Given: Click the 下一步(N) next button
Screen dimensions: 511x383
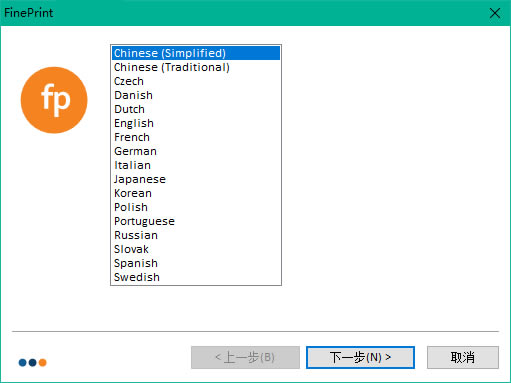Looking at the screenshot, I should [360, 357].
